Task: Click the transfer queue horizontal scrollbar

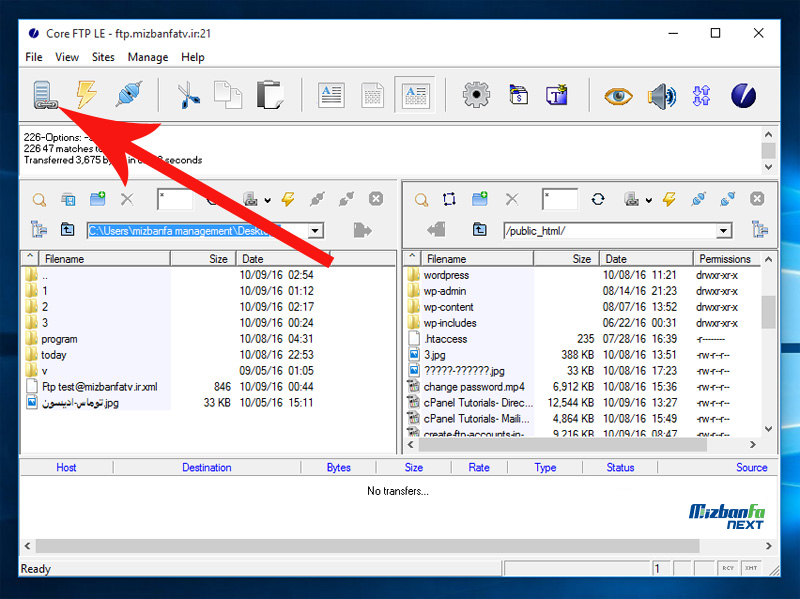Action: (367, 546)
